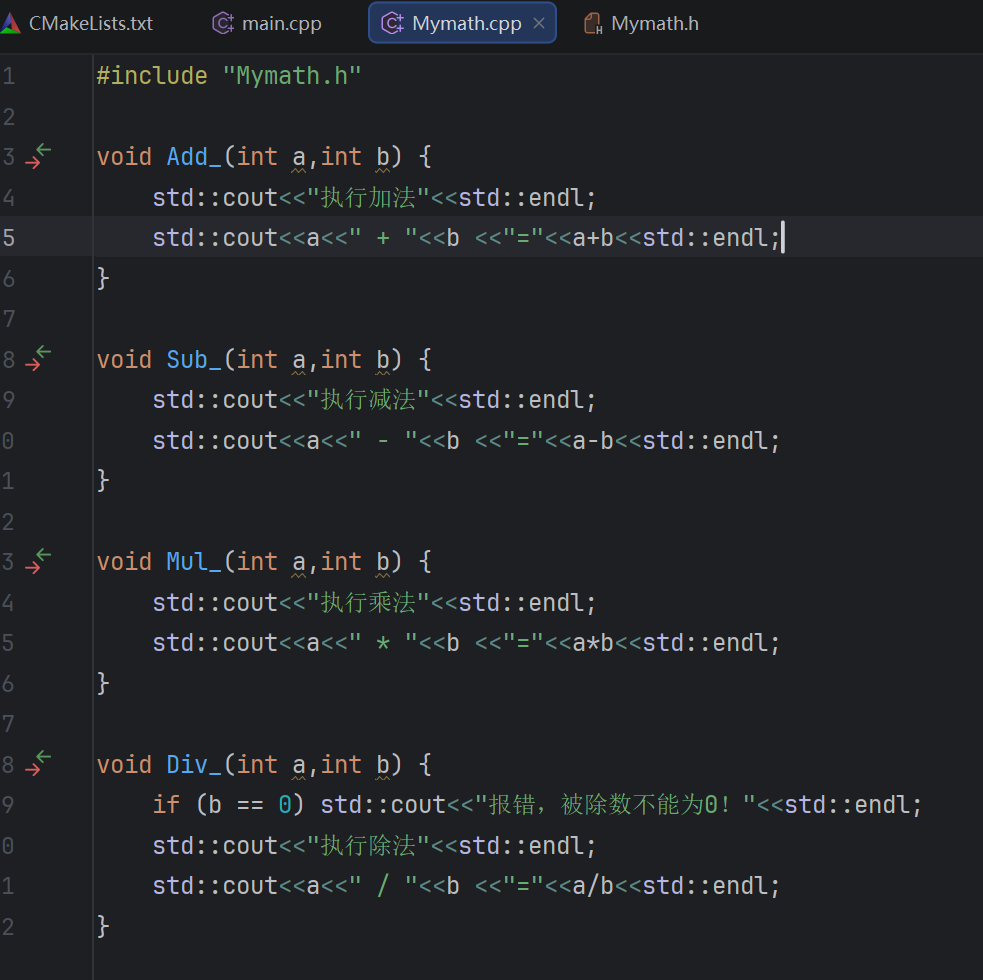Click the closing brace of Div_ function
Viewport: 983px width, 980px height.
pyautogui.click(x=103, y=927)
